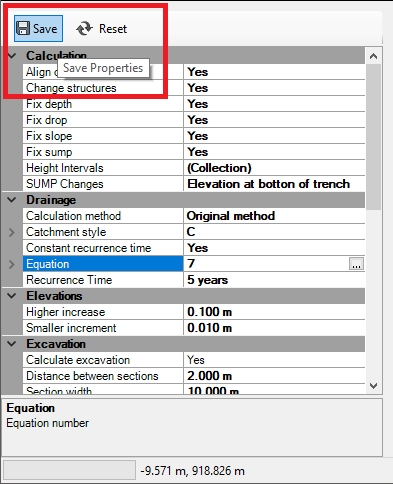Collapse the Drainage section

(12, 200)
